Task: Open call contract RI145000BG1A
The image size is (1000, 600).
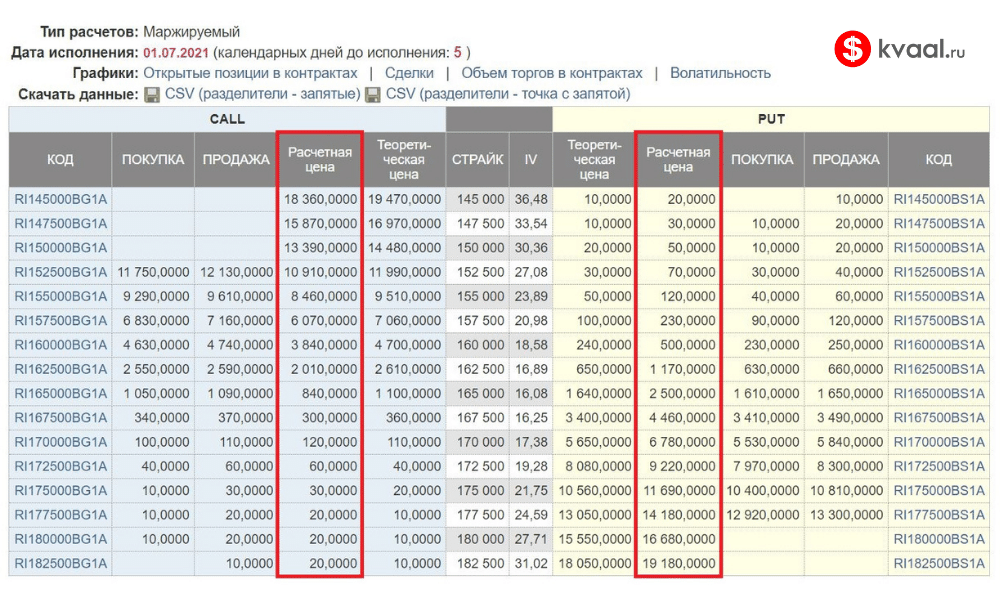Action: coord(61,200)
